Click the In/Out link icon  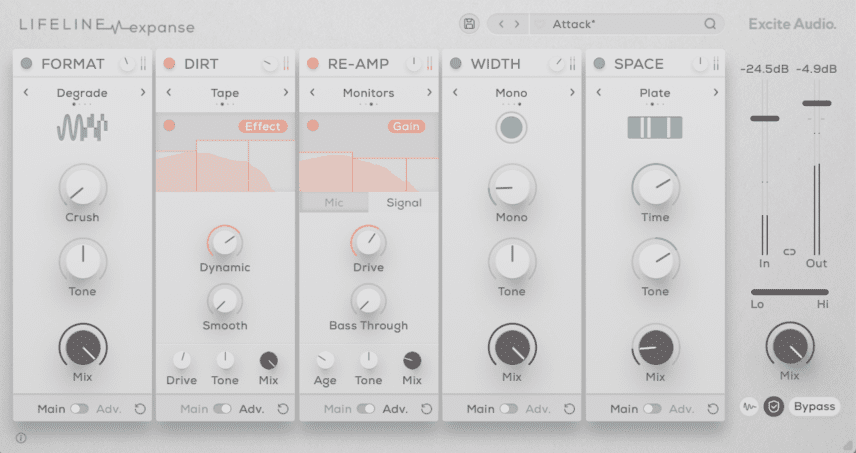click(x=790, y=252)
